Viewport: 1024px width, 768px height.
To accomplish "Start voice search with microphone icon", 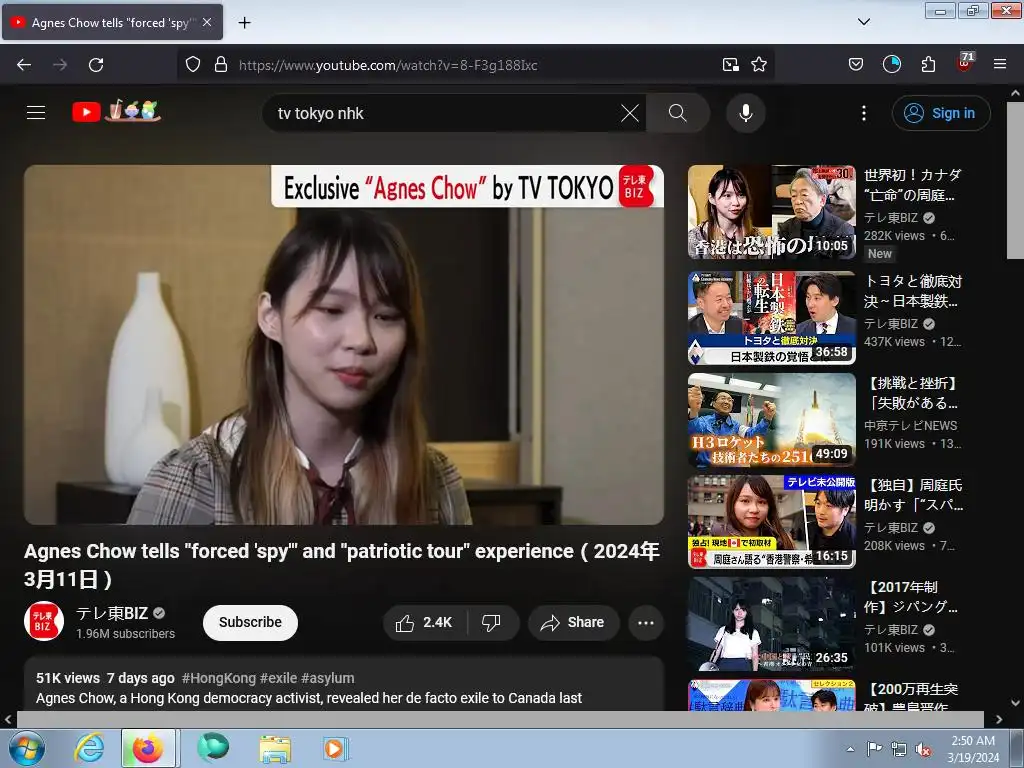I will click(x=746, y=113).
